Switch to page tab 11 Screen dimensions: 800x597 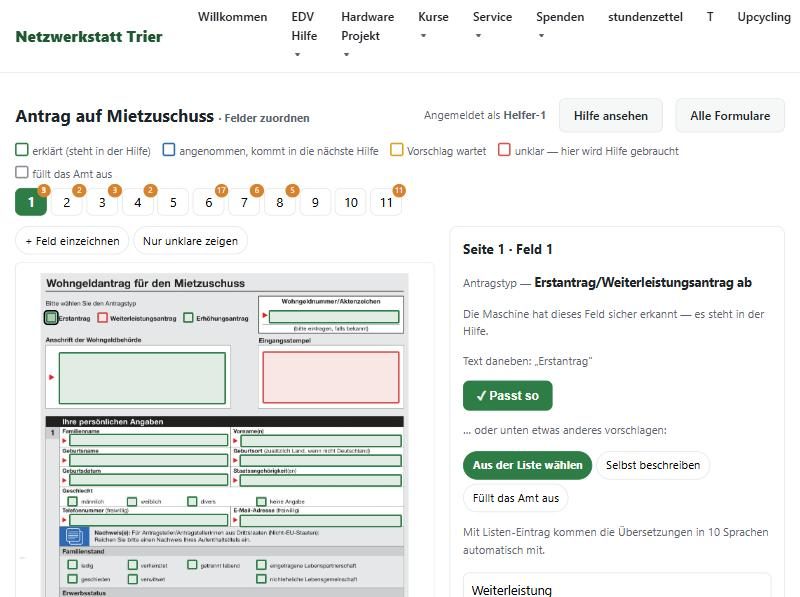click(x=386, y=202)
